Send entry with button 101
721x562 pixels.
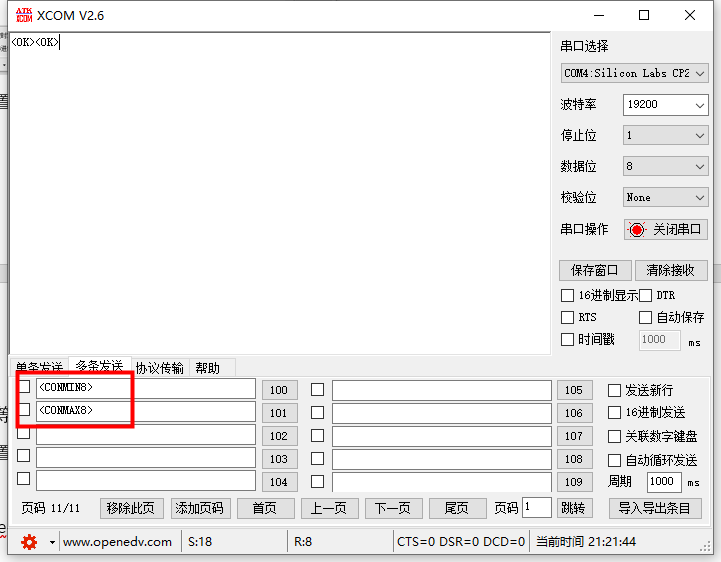point(279,413)
